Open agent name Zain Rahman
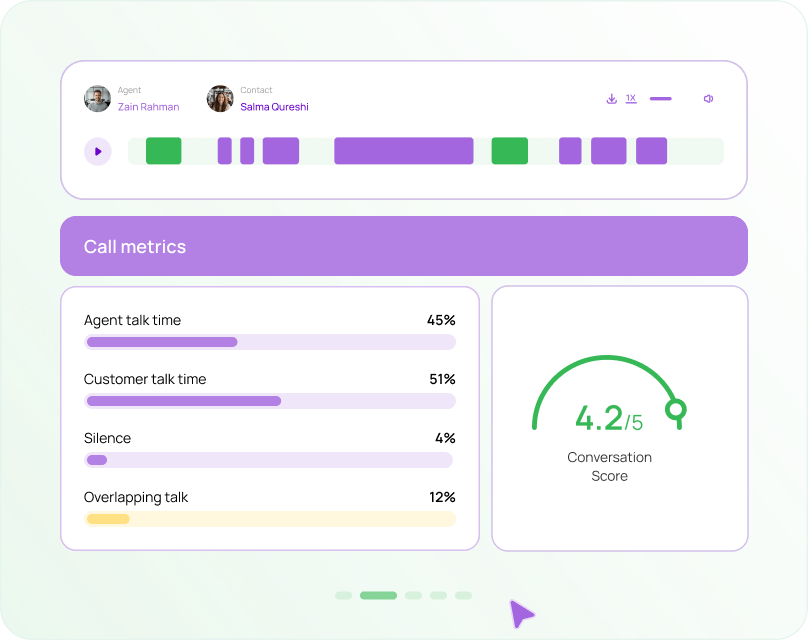 point(148,107)
